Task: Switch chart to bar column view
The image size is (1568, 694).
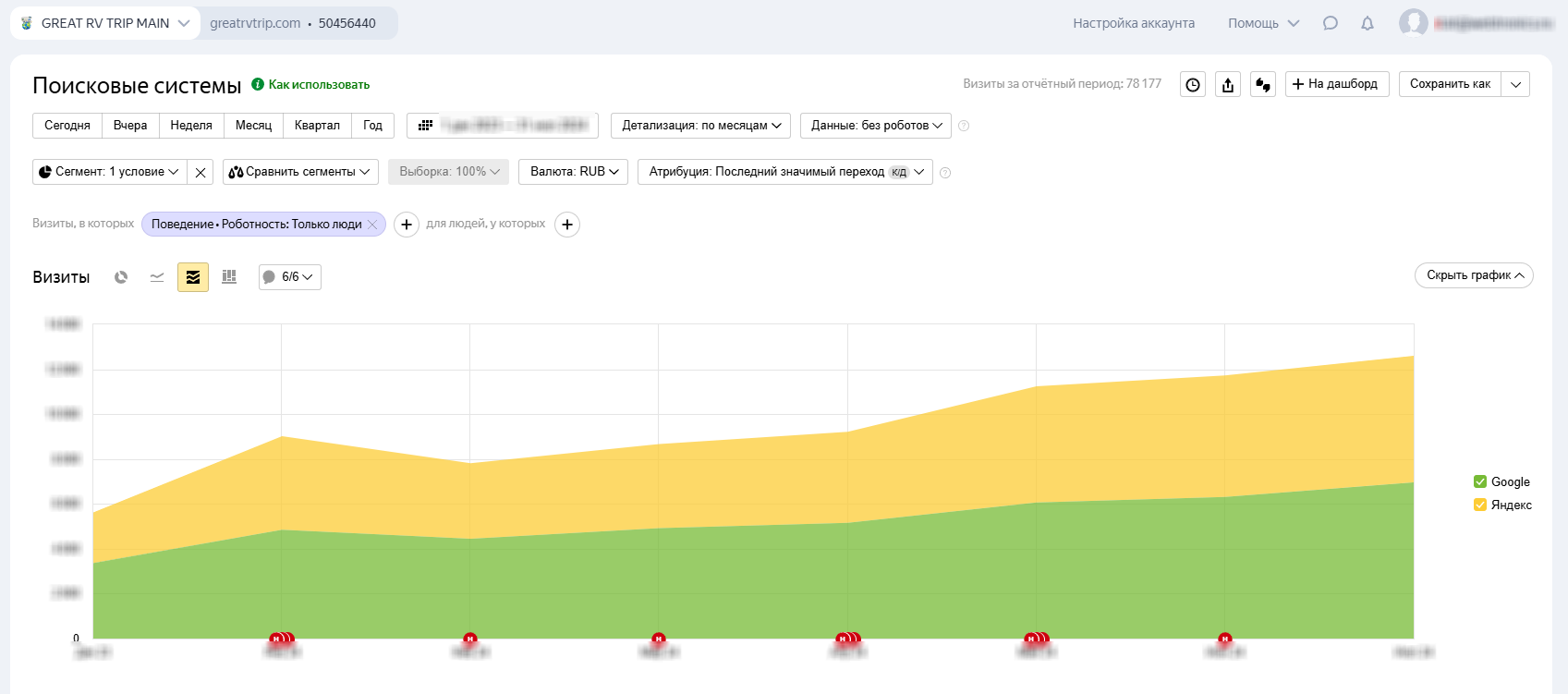Action: point(229,277)
